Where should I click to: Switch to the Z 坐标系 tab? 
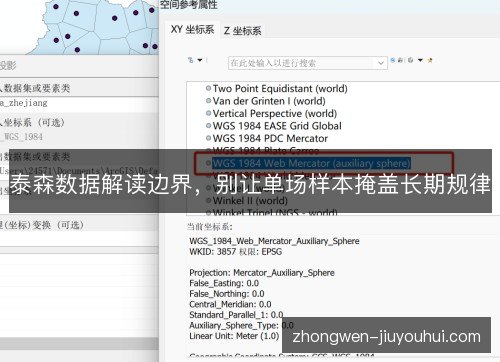pos(242,31)
